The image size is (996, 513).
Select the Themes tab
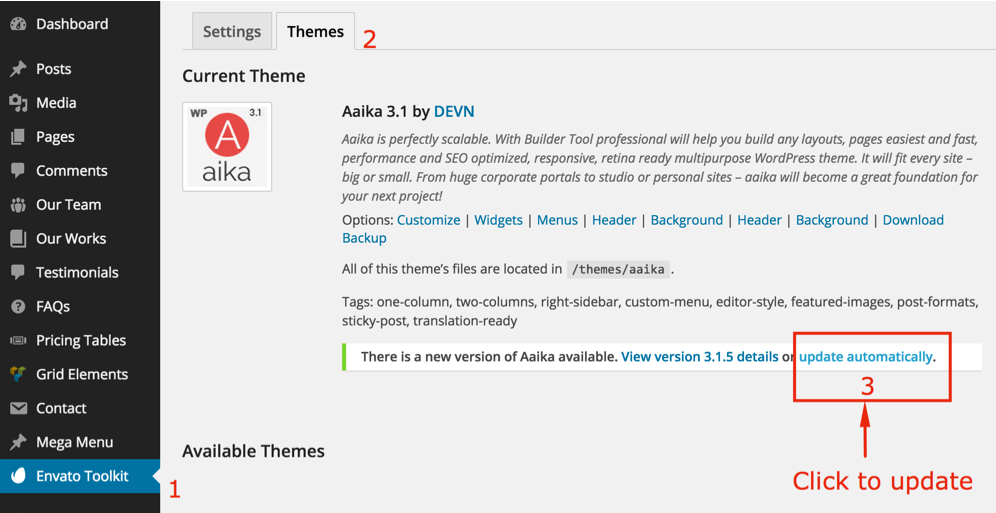315,31
